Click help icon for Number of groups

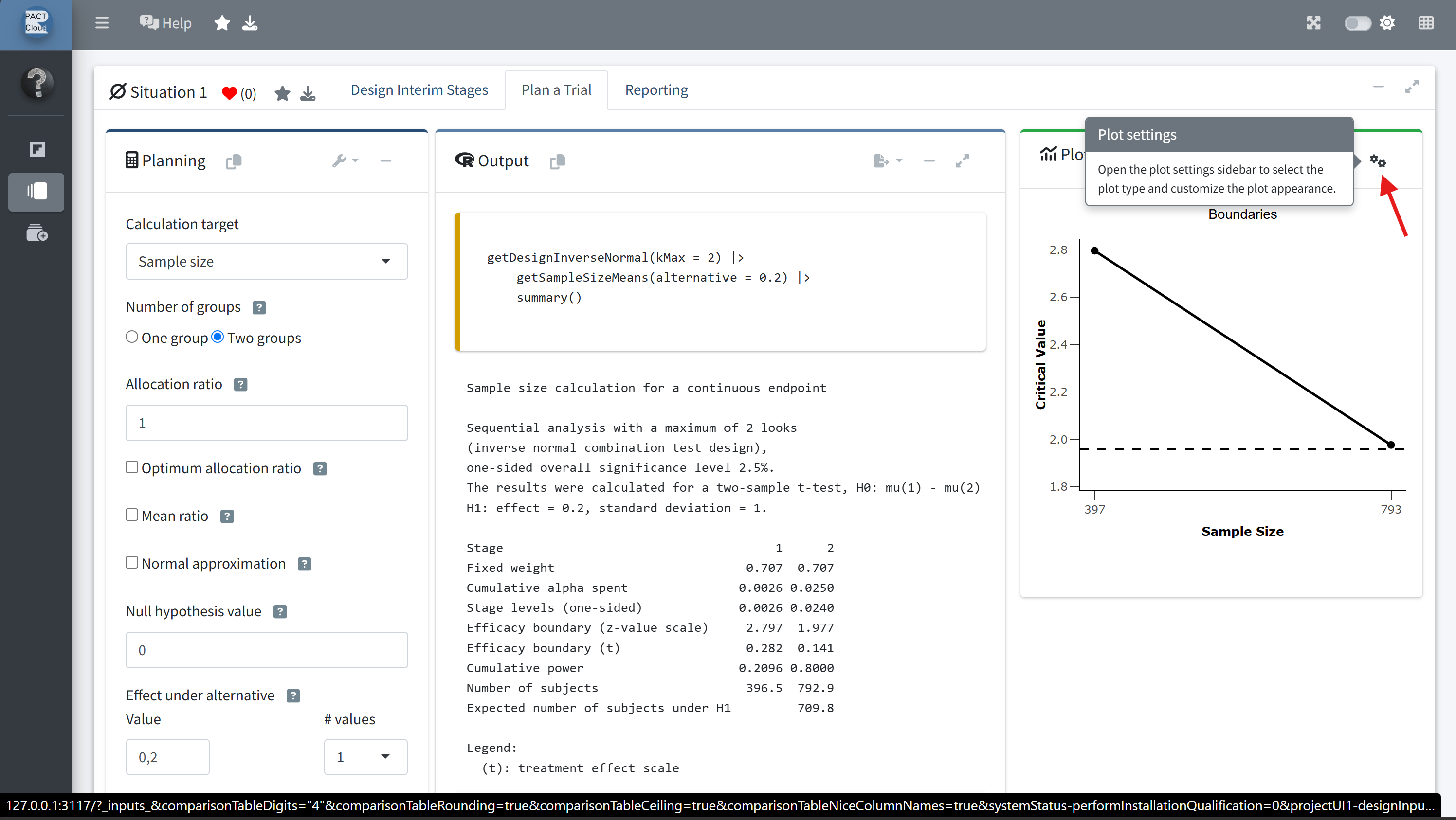(x=259, y=307)
